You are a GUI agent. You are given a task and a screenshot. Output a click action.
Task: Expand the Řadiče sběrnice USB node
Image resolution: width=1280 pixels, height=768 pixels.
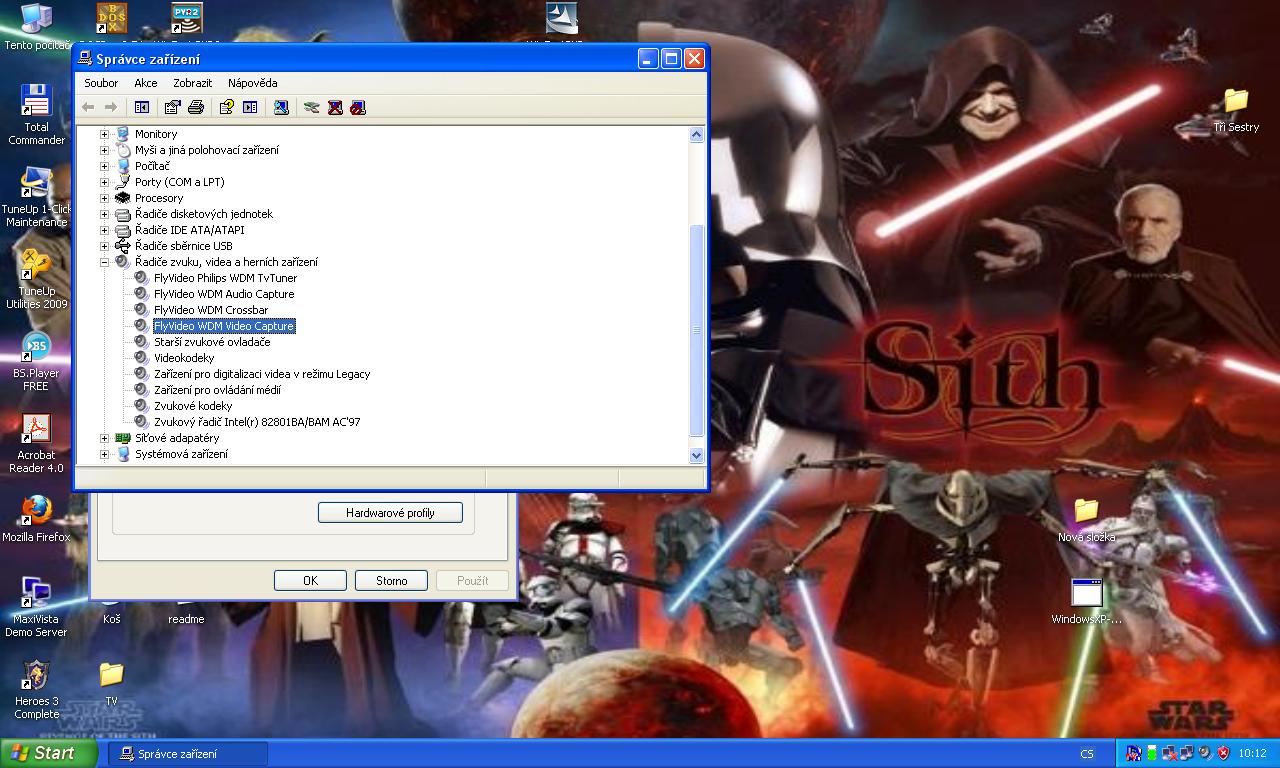tap(104, 246)
